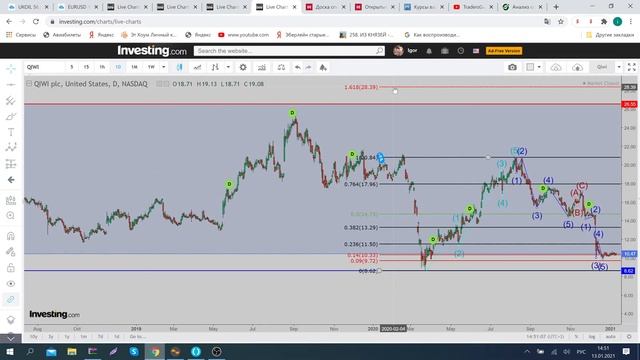The image size is (640, 360).
Task: Select the 1M timeframe
Action: tap(134, 67)
